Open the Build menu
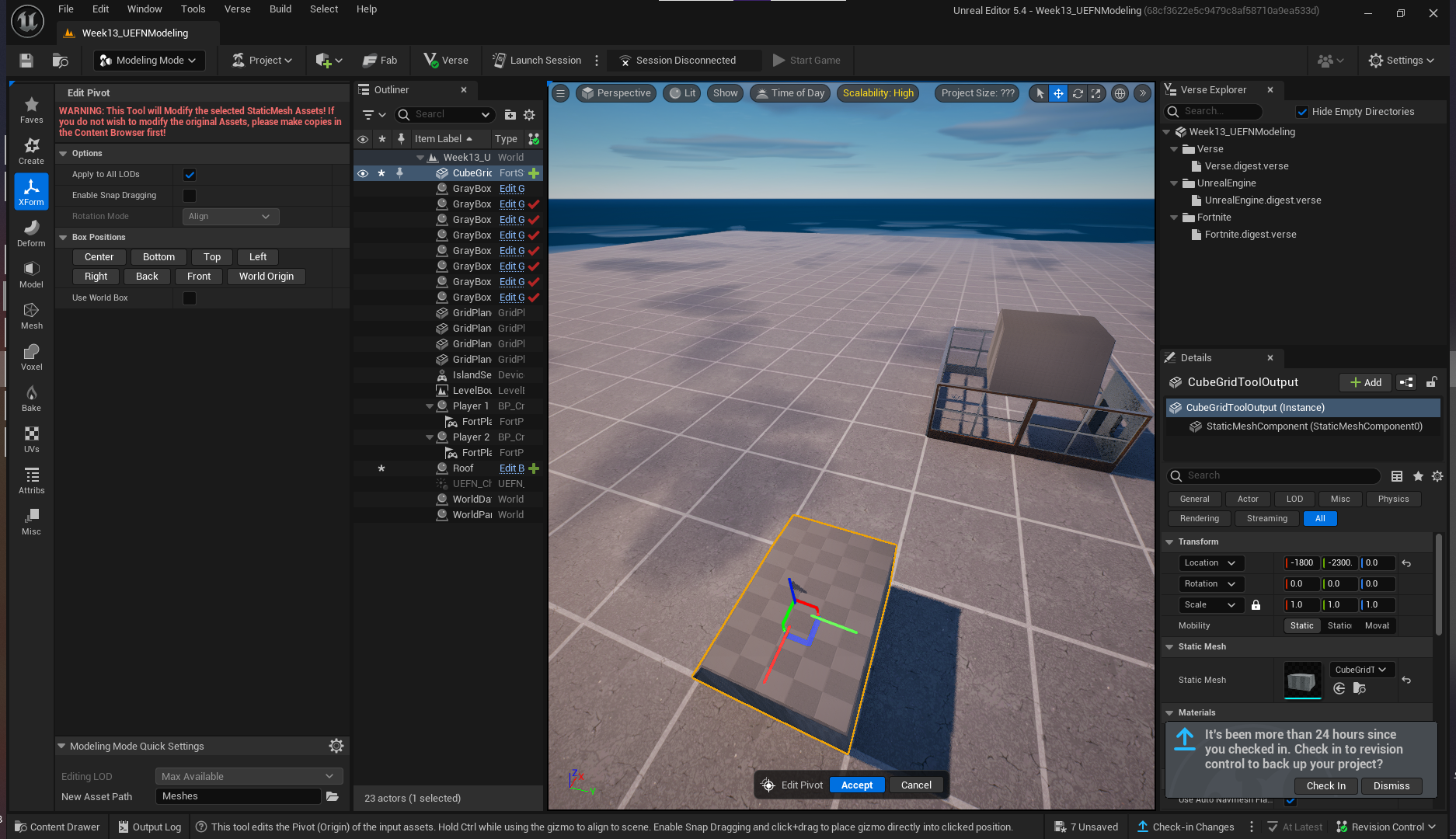 click(280, 9)
